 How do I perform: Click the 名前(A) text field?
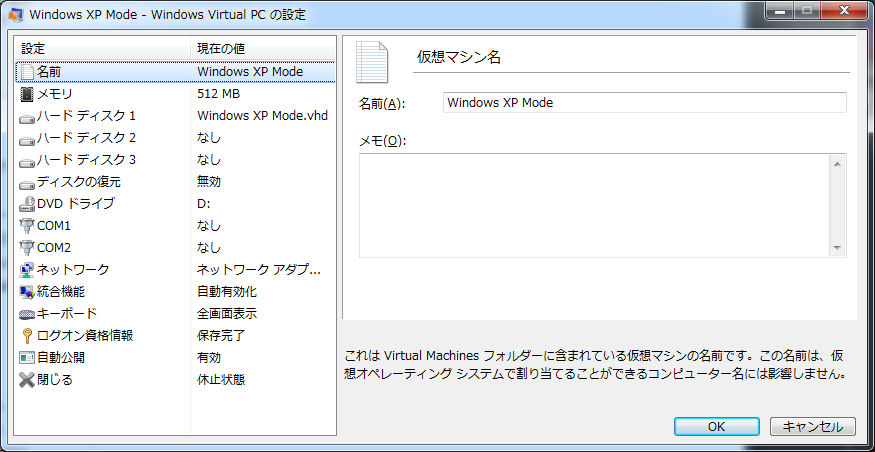click(x=645, y=103)
